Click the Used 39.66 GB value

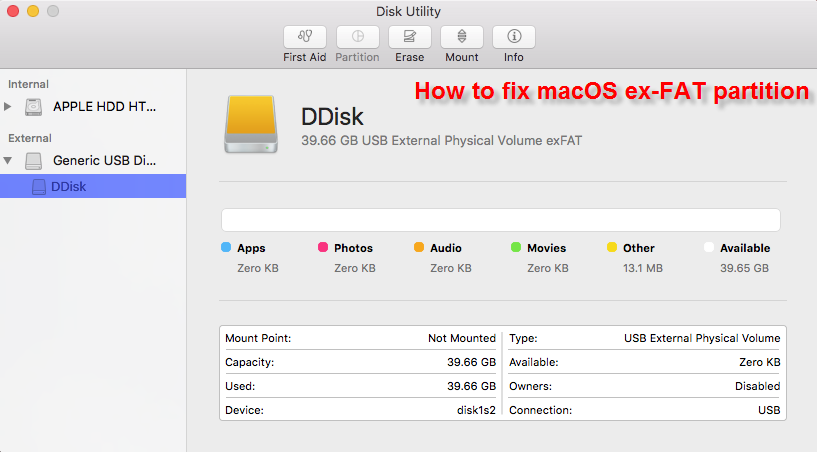[472, 386]
